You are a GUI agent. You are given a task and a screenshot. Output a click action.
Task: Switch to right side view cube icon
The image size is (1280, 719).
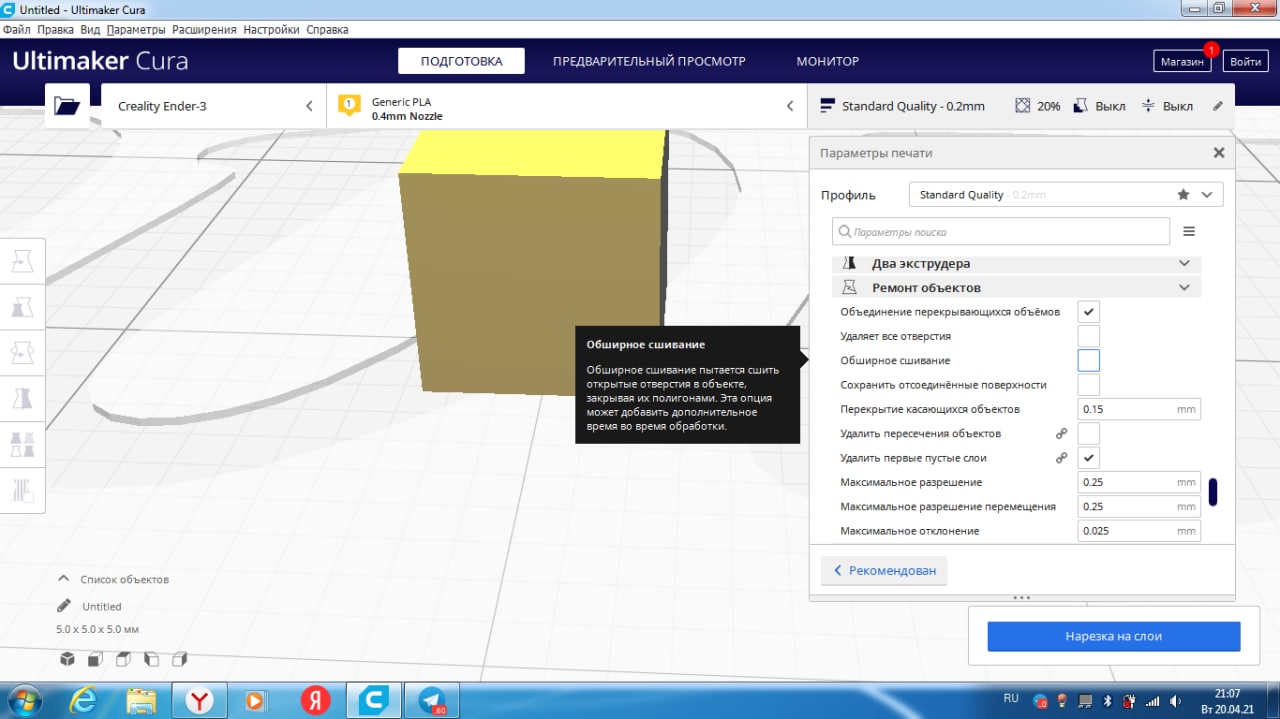pos(180,659)
